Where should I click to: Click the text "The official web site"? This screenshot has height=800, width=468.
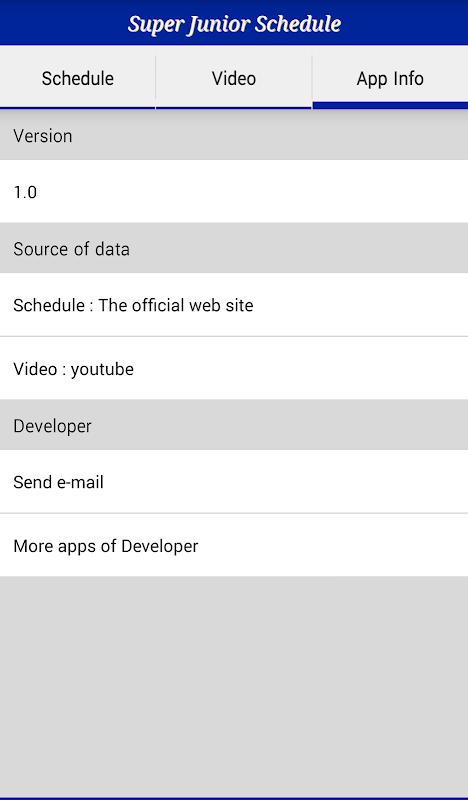coord(176,305)
